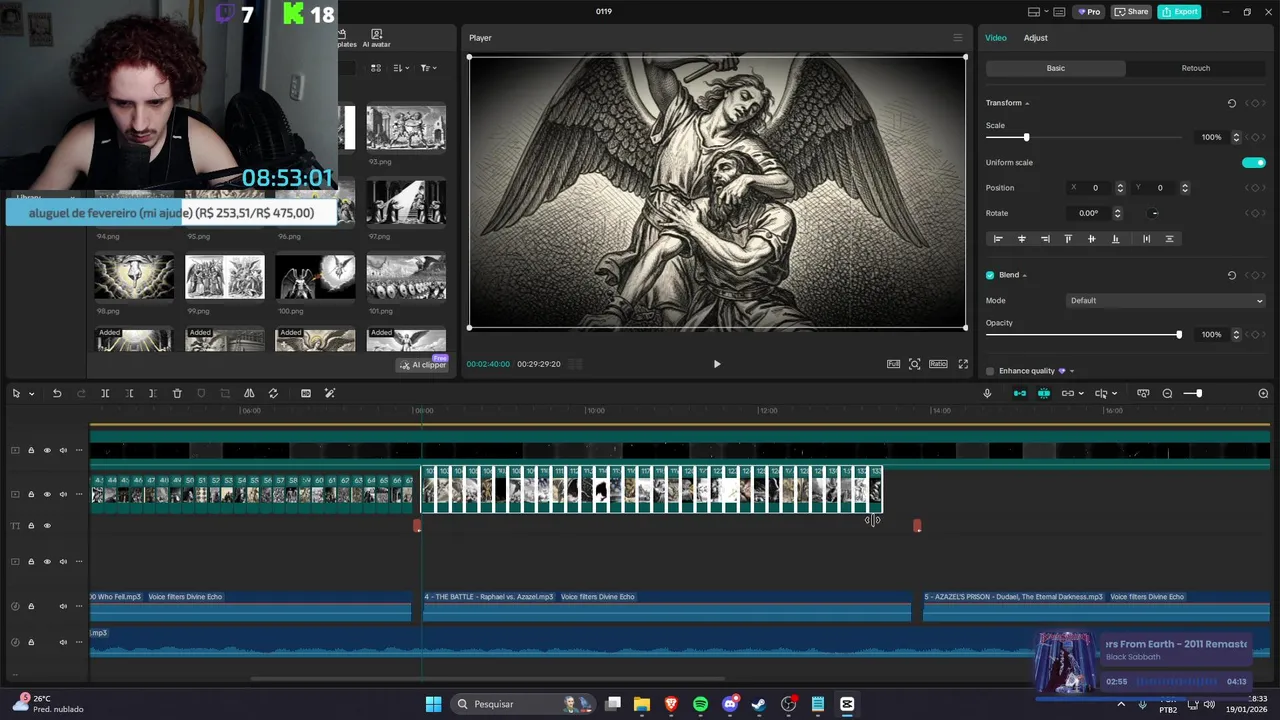Open the media filter dropdown
Image resolution: width=1280 pixels, height=720 pixels.
point(428,68)
